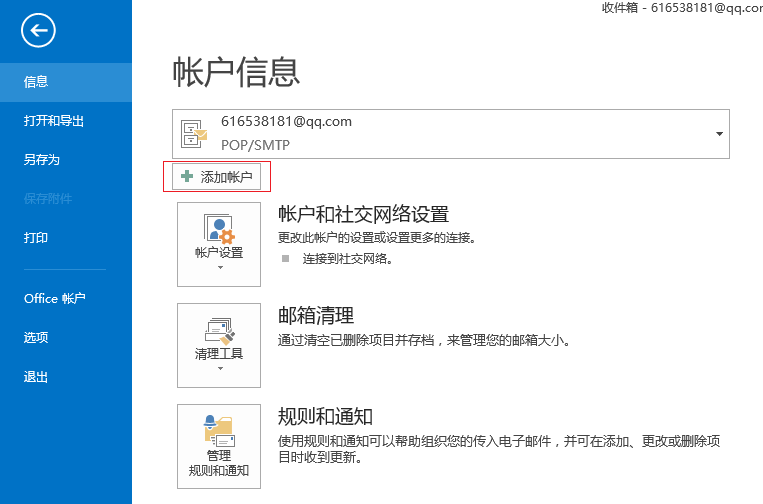
Task: Click the green plus icon on 添加帐户
Action: (187, 176)
